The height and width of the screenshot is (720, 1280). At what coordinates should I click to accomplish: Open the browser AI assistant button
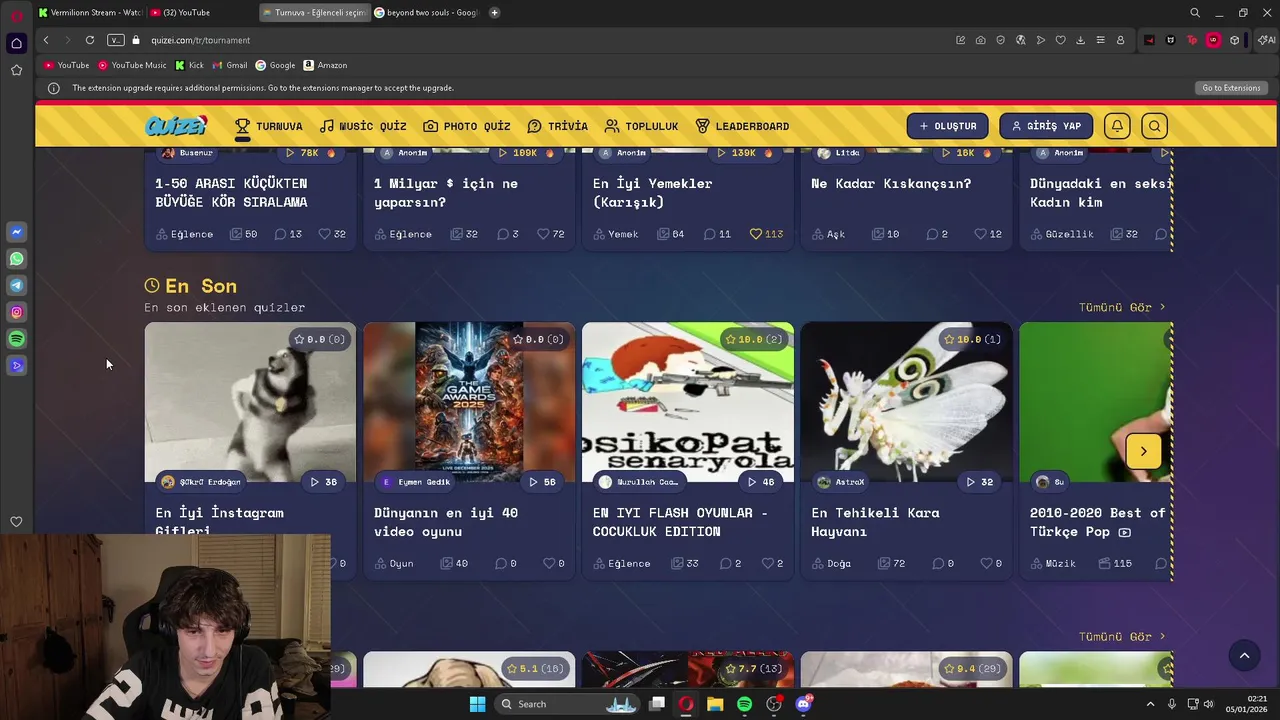pos(1267,40)
